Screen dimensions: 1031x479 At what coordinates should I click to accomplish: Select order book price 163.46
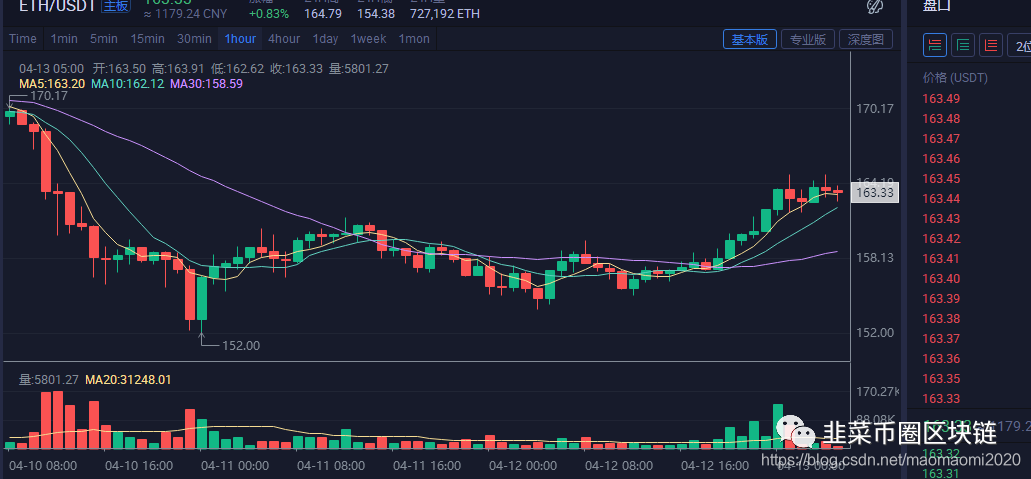(941, 159)
